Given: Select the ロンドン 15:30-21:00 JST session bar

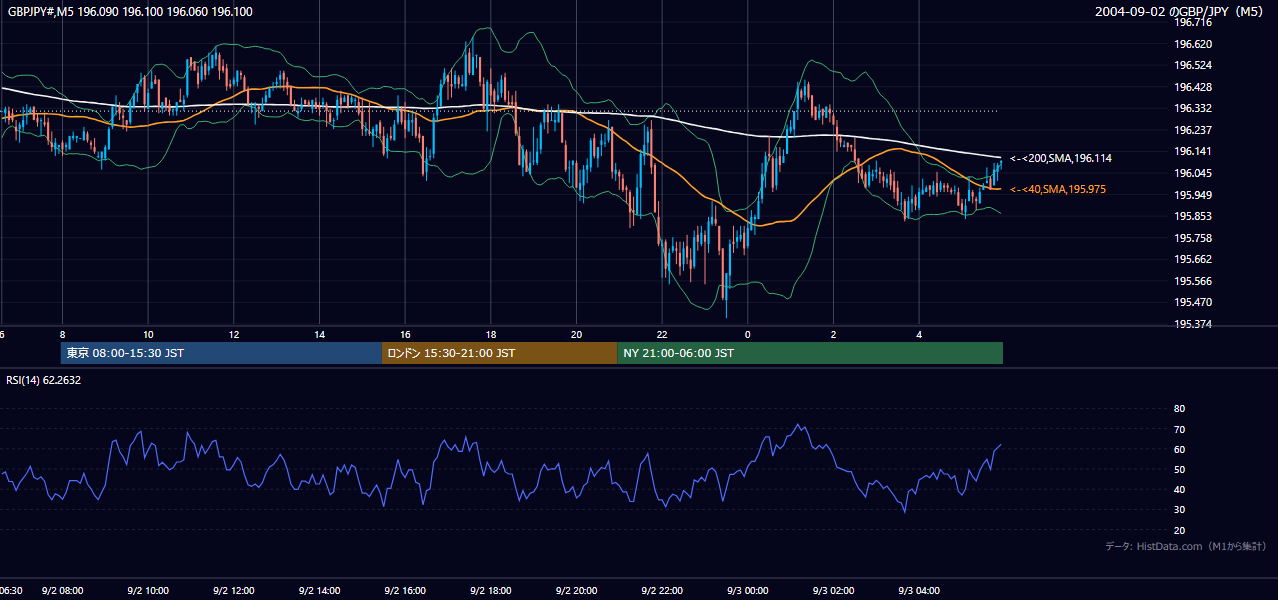Looking at the screenshot, I should tap(499, 353).
